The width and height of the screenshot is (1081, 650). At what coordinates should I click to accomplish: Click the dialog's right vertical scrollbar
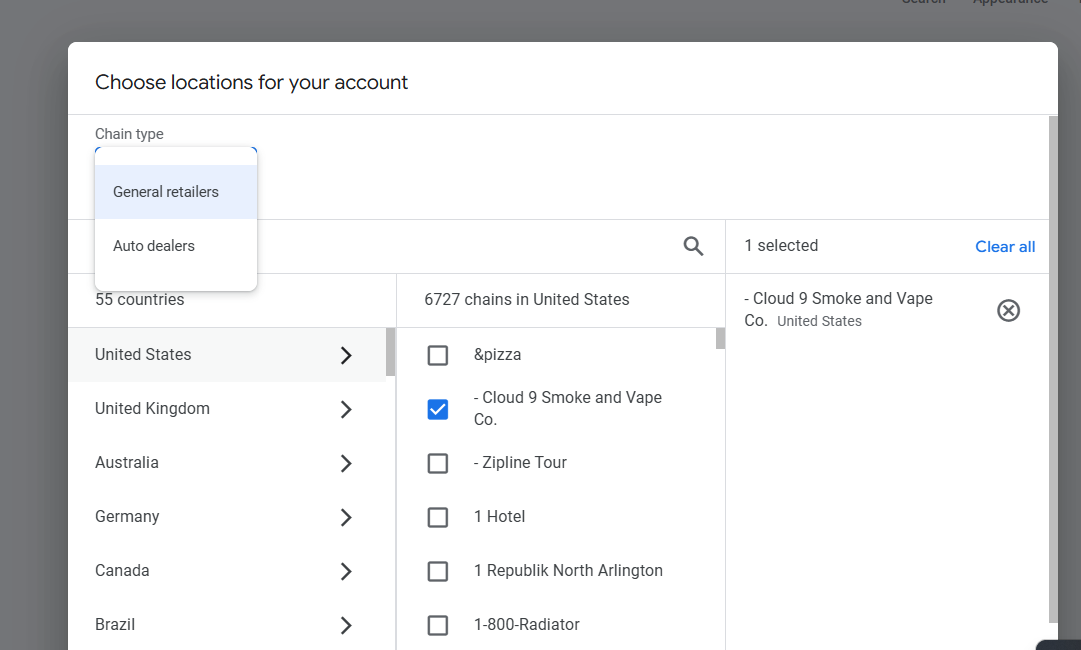[1052, 370]
